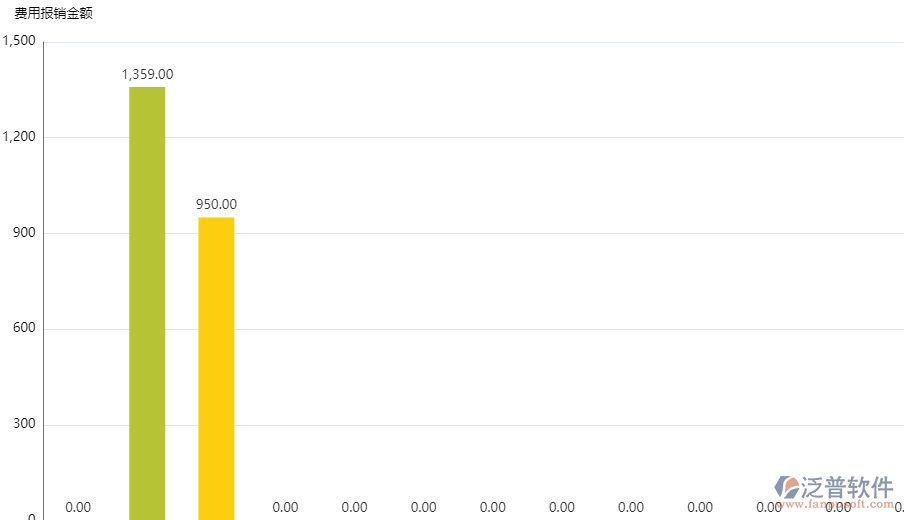
Task: Click the 0.00 label right of yellow bar
Action: (285, 507)
